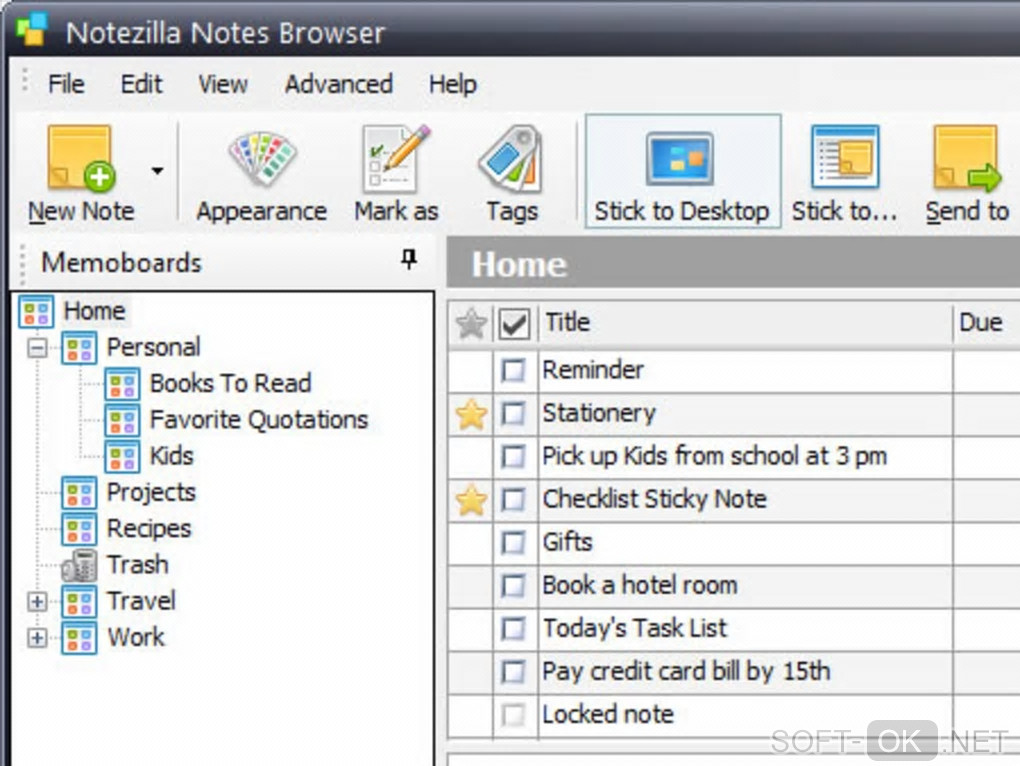Toggle the checkbox column header
Image resolution: width=1020 pixels, height=766 pixels.
514,323
